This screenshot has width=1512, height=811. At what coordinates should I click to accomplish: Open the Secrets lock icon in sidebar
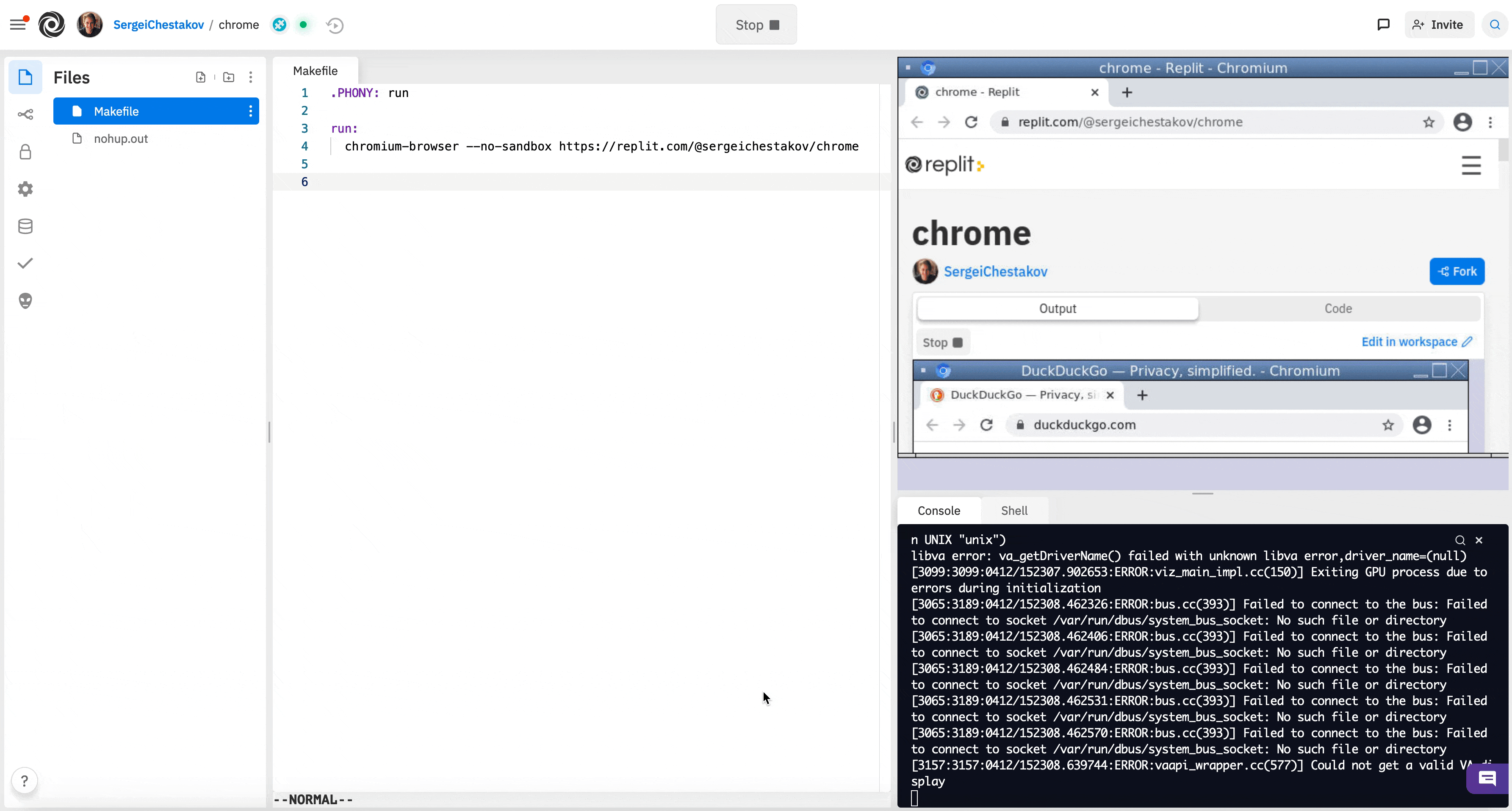[x=25, y=152]
